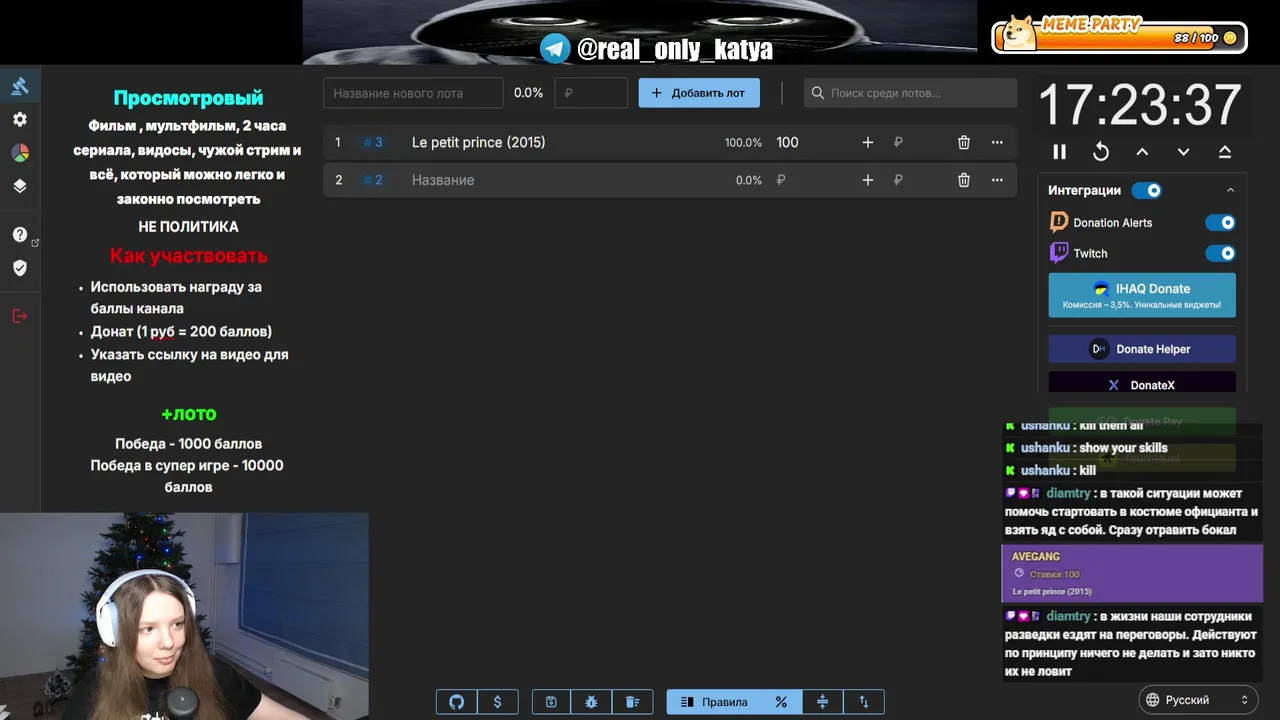Viewport: 1280px width, 720px height.
Task: Add amount plus icon for Le petit prince
Action: (868, 143)
